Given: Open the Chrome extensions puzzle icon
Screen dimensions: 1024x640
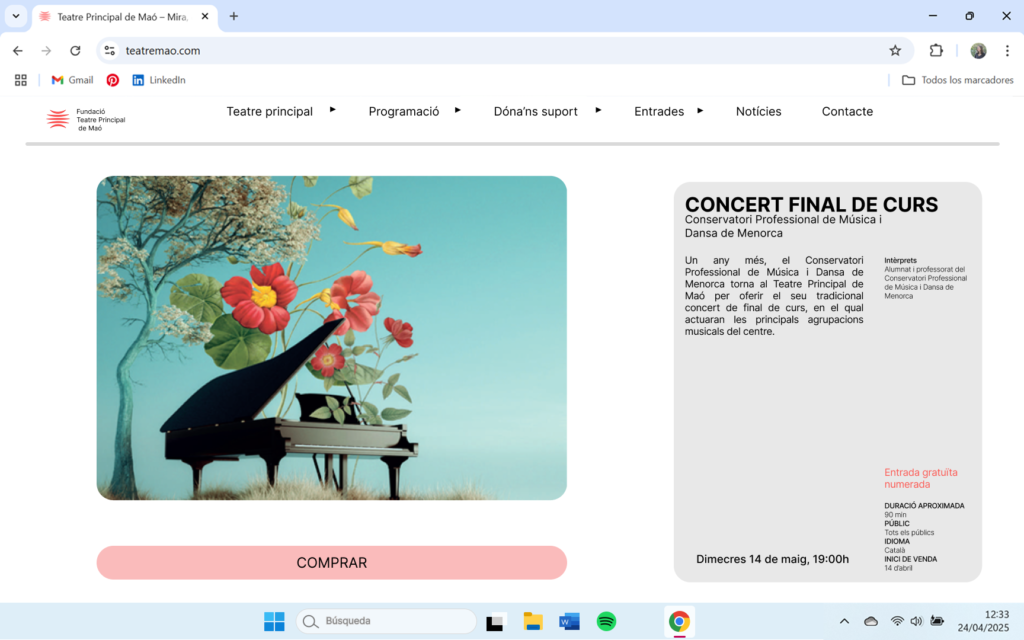Looking at the screenshot, I should coord(936,50).
